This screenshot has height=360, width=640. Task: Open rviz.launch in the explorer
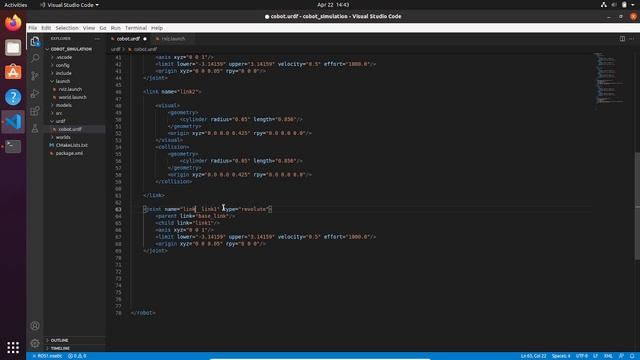click(x=70, y=89)
